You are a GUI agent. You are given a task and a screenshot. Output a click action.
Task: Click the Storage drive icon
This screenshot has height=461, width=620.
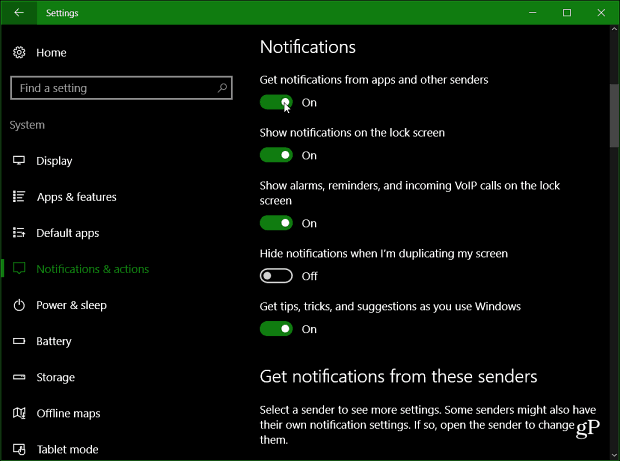click(x=19, y=377)
